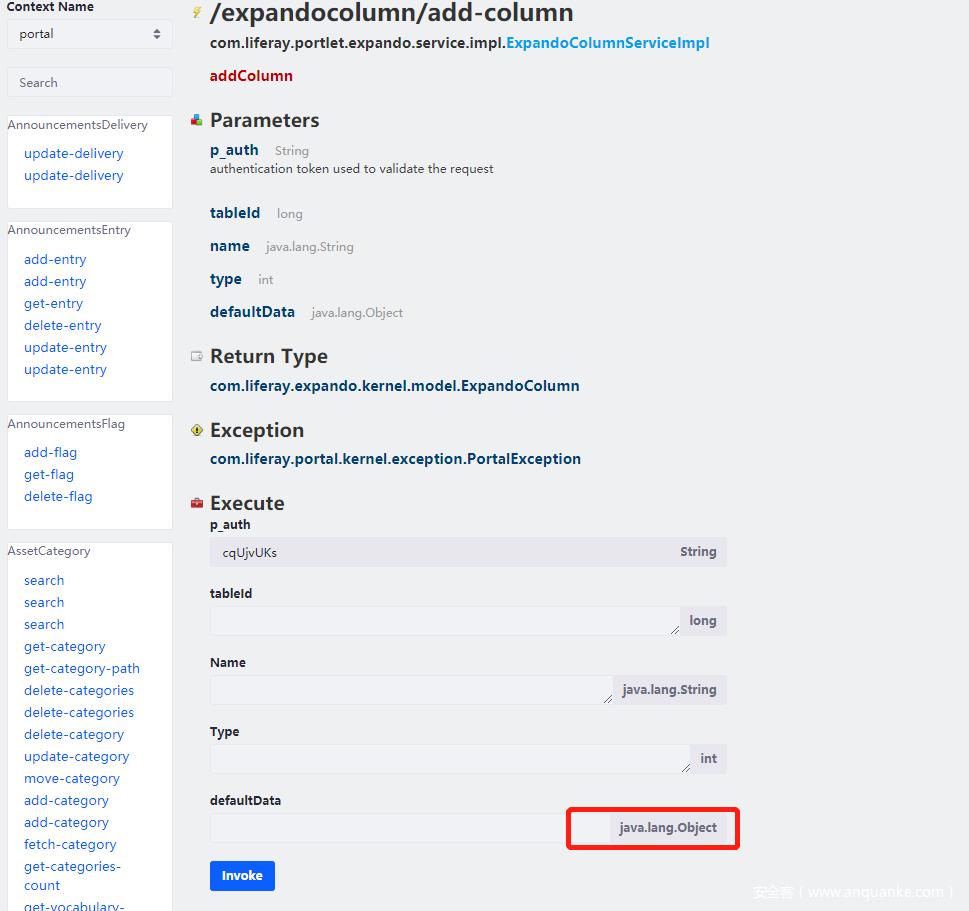Click the Execute toolbox icon

pos(197,504)
